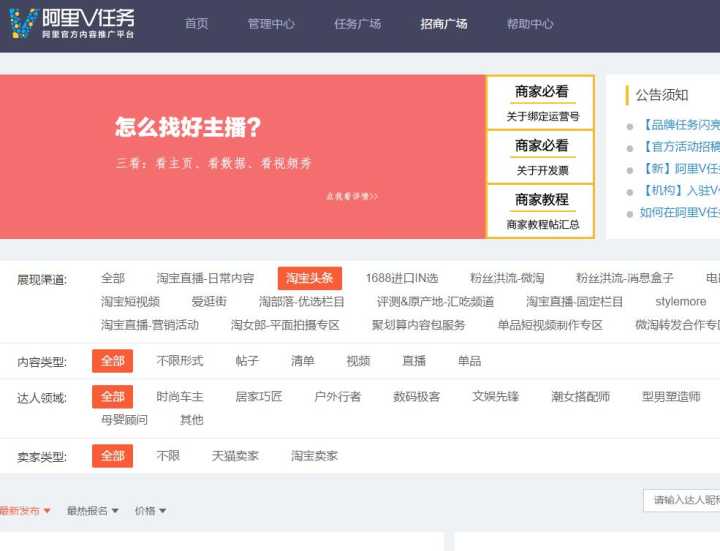Filter by 文娱先锋 domain

(x=495, y=397)
